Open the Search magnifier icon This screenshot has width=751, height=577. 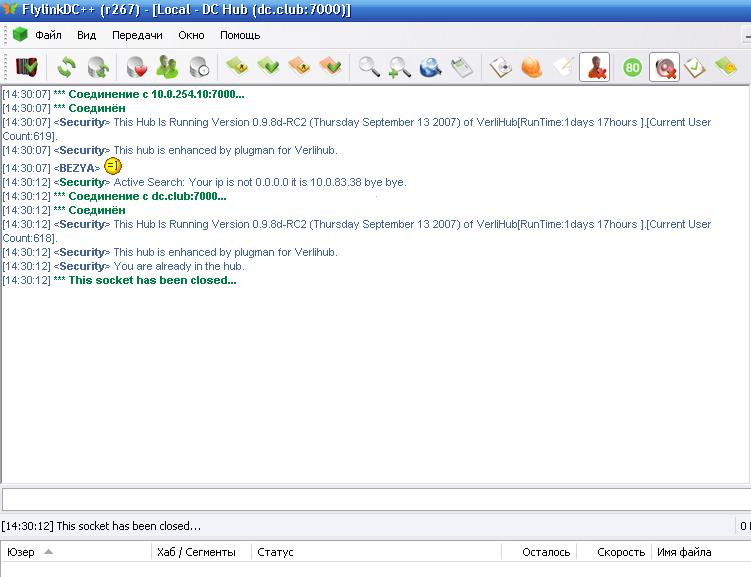tap(369, 67)
